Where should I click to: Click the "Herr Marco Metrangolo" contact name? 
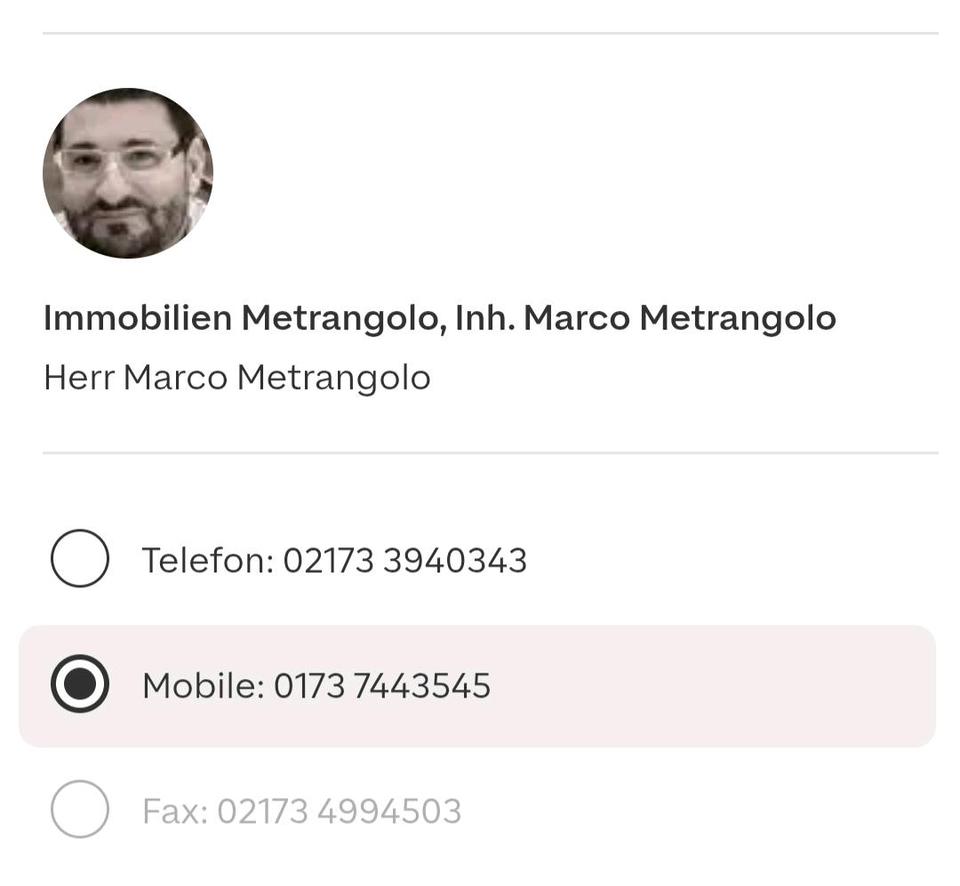tap(237, 378)
